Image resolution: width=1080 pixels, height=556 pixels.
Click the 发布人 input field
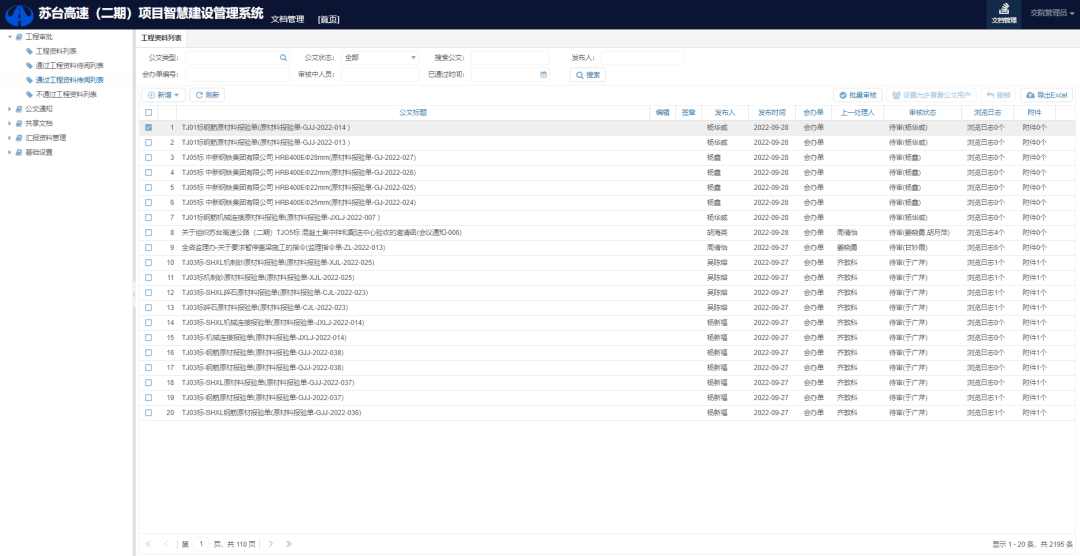pos(642,58)
